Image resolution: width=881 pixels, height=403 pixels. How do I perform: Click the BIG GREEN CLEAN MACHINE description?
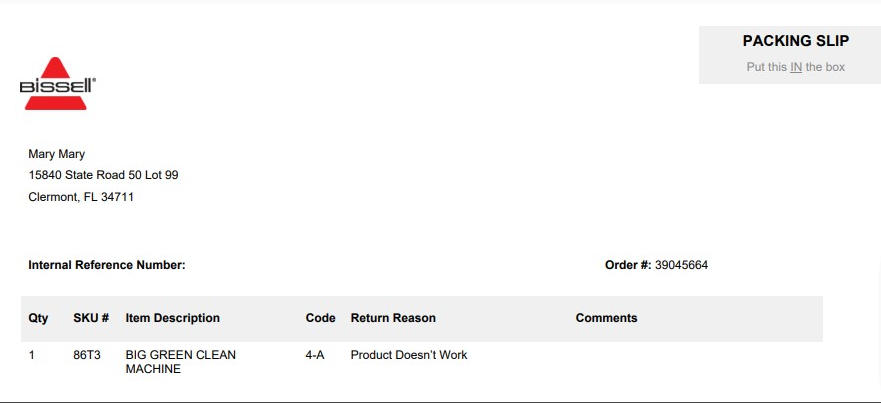180,362
